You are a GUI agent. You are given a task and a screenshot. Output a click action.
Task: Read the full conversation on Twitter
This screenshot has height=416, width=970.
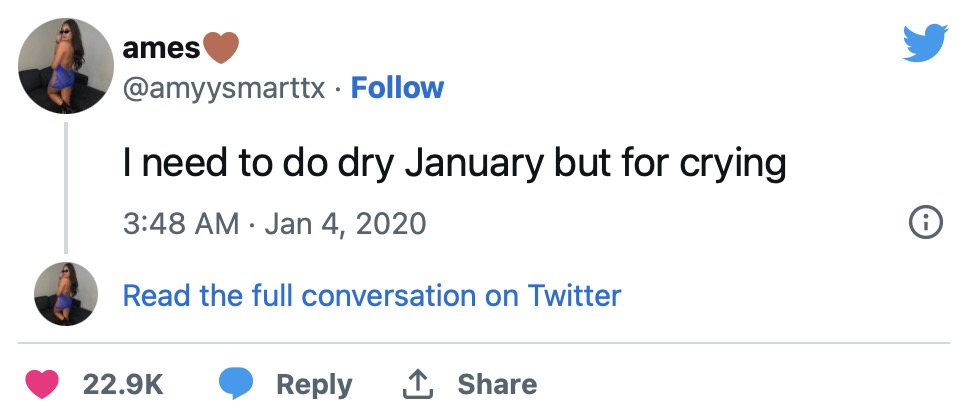tap(372, 295)
